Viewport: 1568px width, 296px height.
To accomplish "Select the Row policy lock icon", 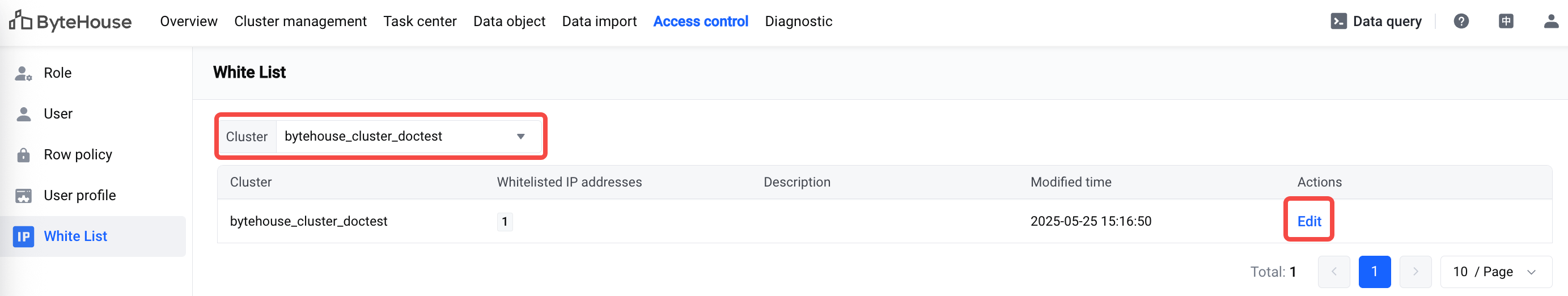I will click(24, 155).
